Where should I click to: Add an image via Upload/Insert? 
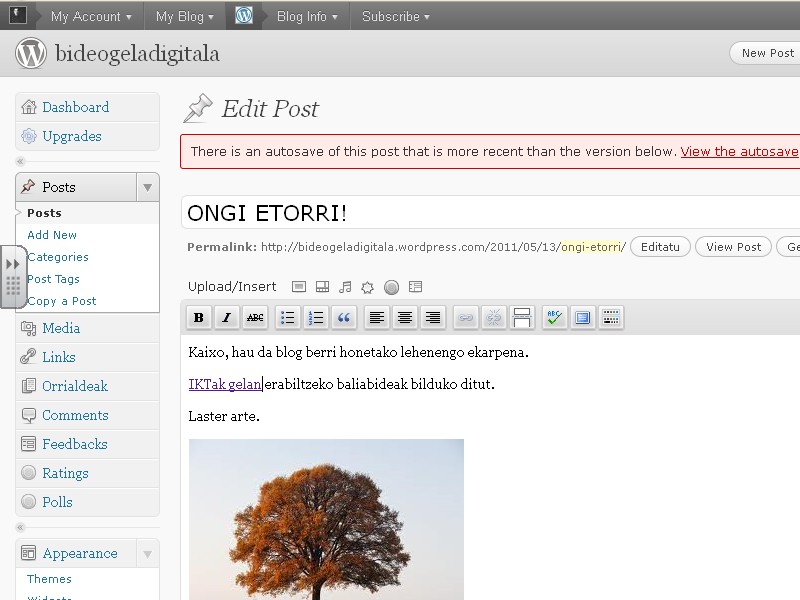pyautogui.click(x=299, y=287)
